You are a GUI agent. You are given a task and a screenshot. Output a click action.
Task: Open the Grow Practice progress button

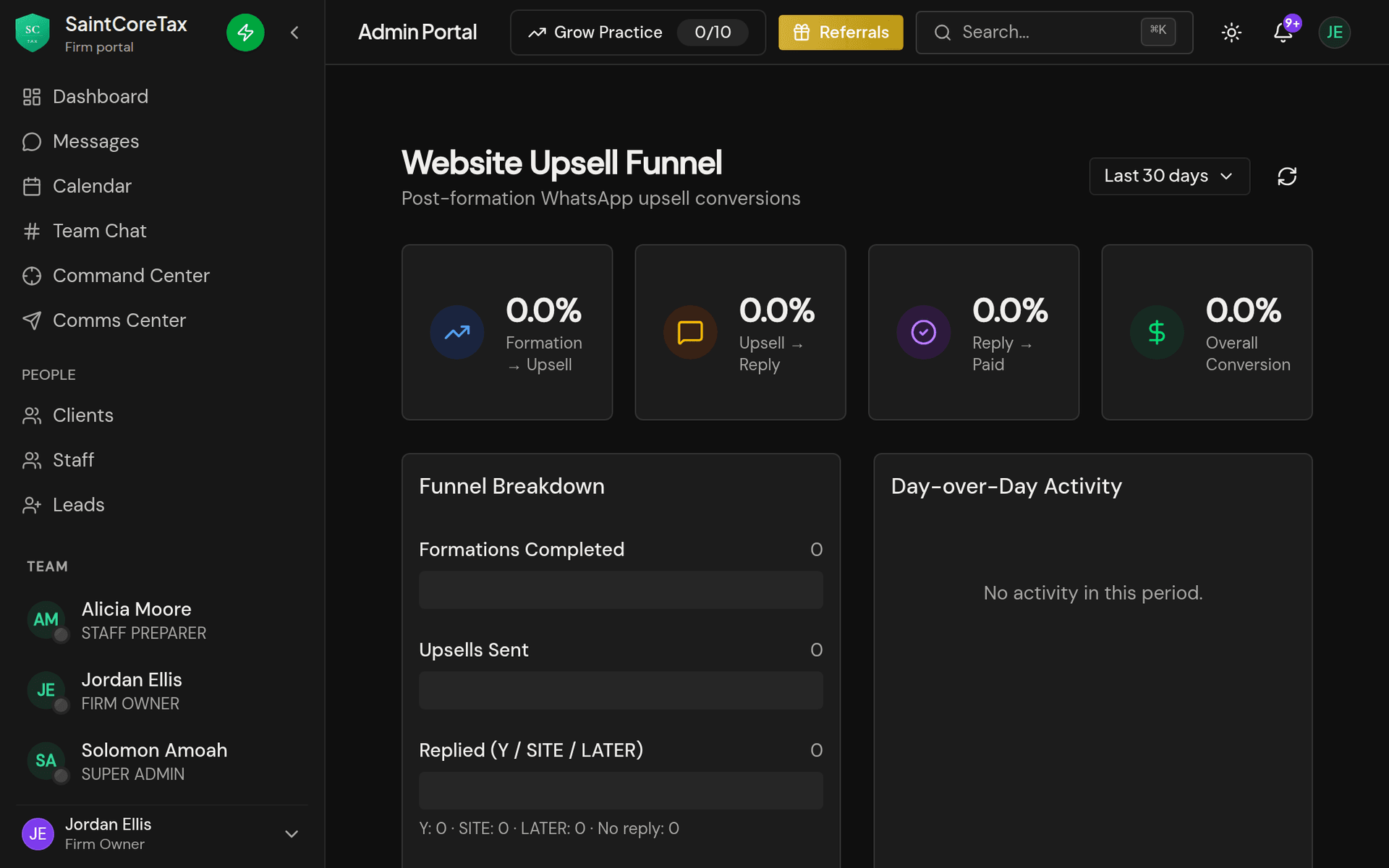637,33
